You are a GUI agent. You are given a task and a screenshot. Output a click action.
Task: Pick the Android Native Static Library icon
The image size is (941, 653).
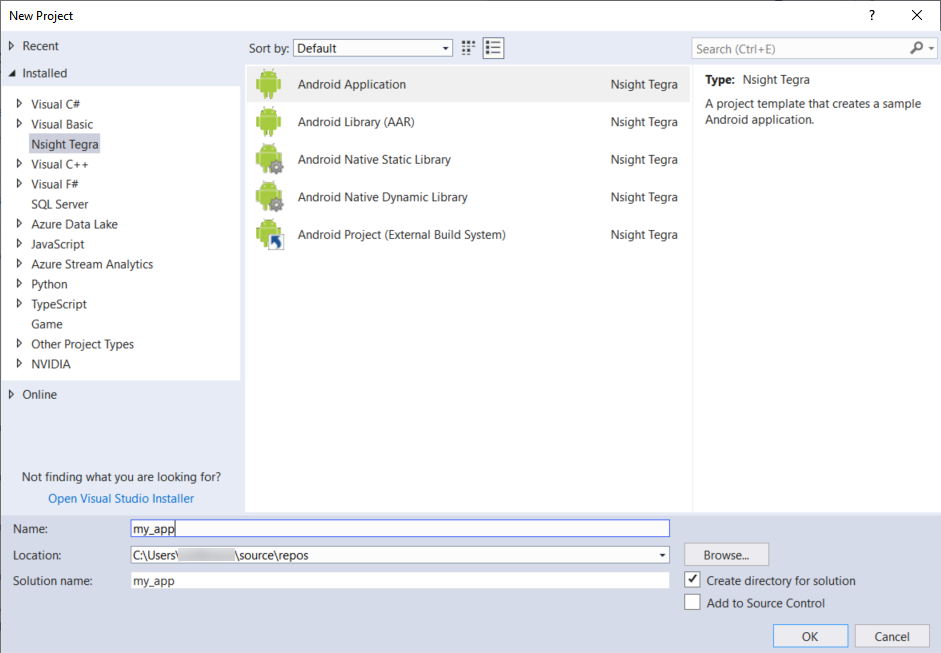point(269,160)
